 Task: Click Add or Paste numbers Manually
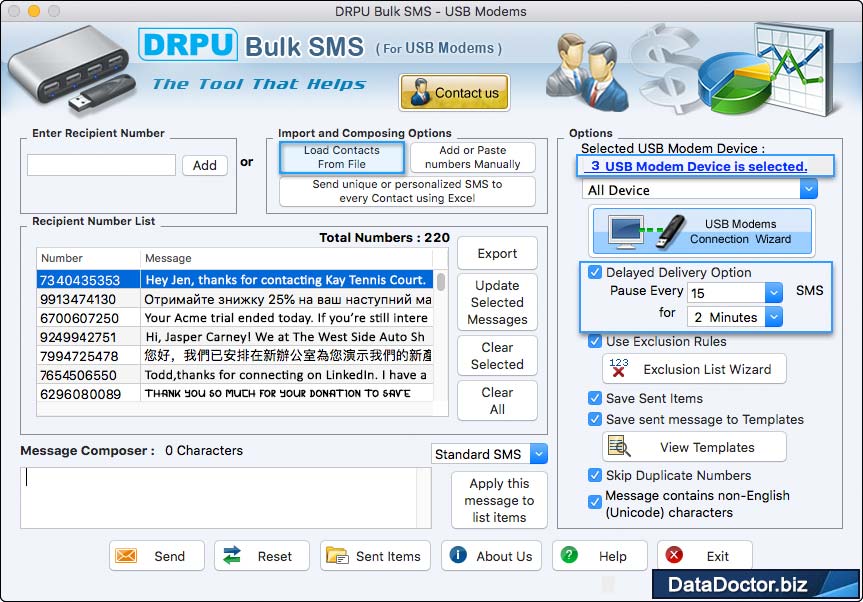[x=472, y=157]
